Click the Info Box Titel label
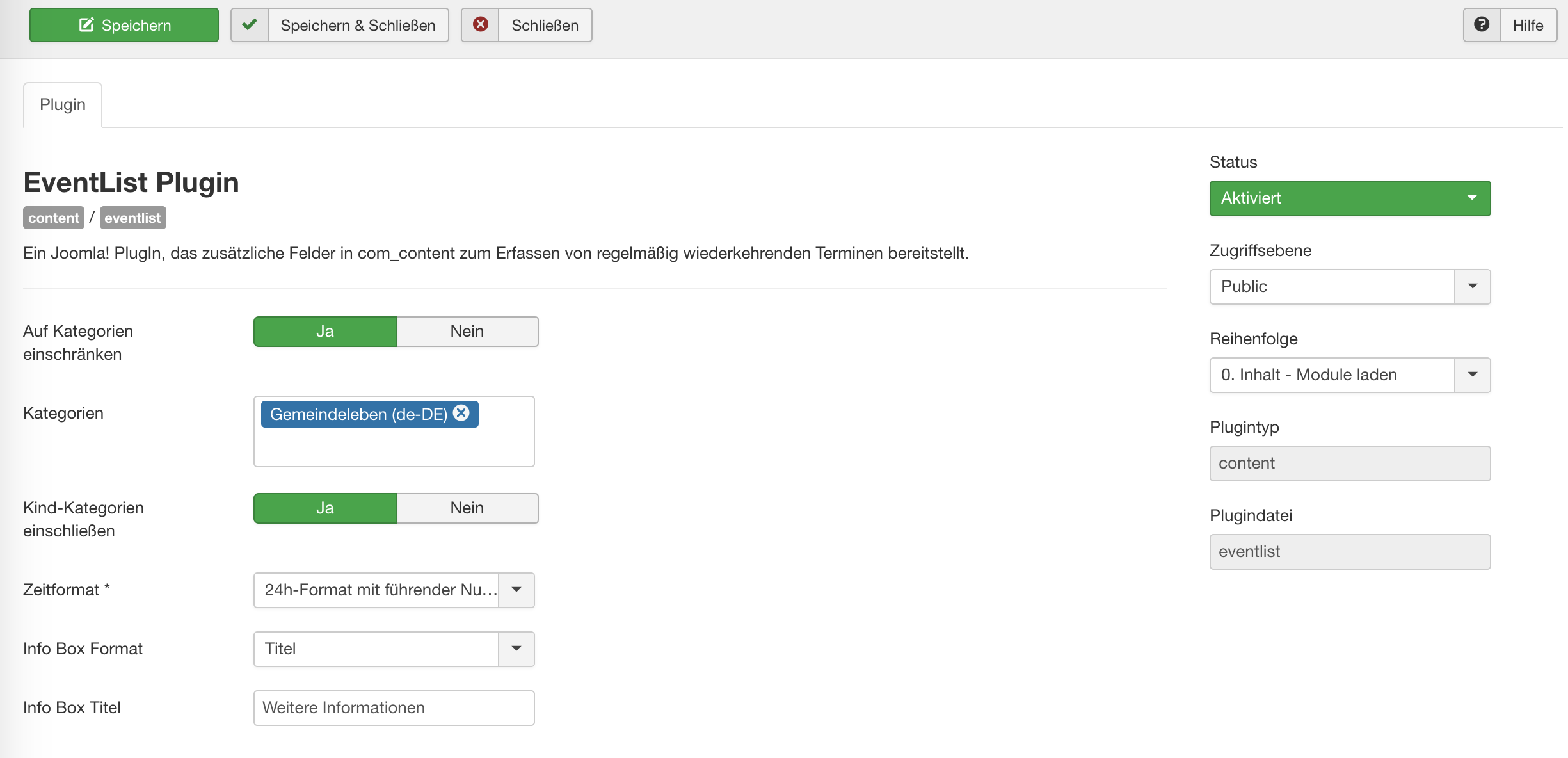 [x=72, y=707]
